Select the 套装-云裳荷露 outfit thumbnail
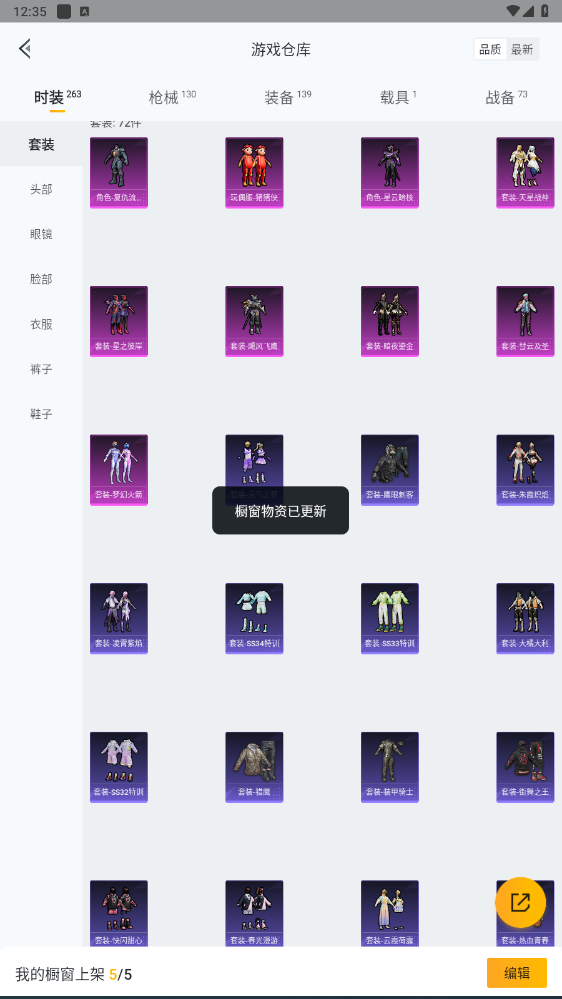The width and height of the screenshot is (562, 999). [390, 914]
